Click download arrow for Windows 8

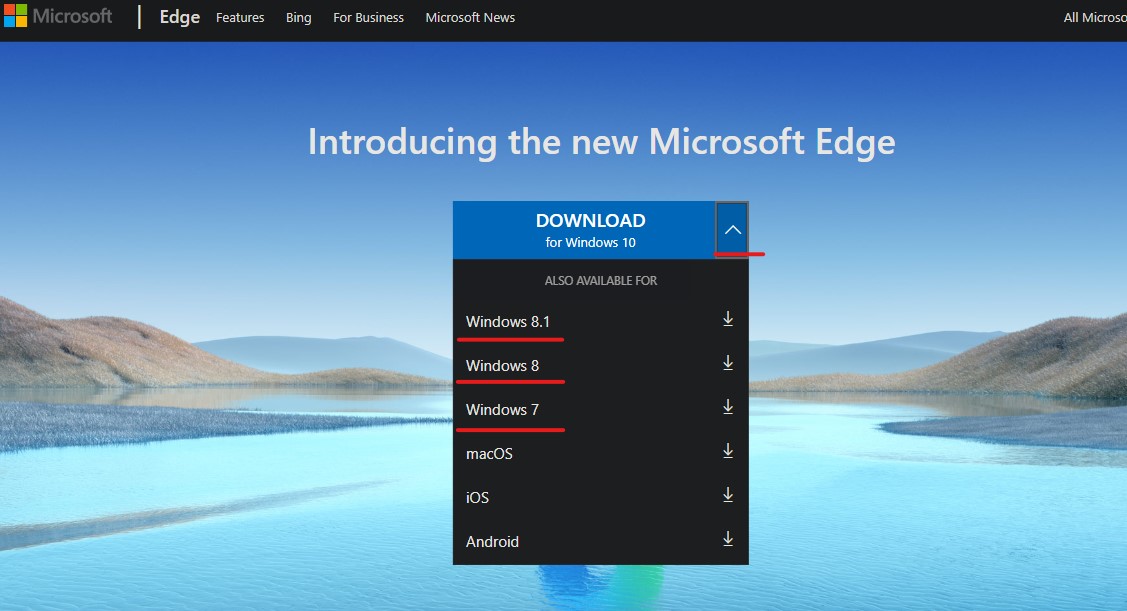pyautogui.click(x=728, y=363)
